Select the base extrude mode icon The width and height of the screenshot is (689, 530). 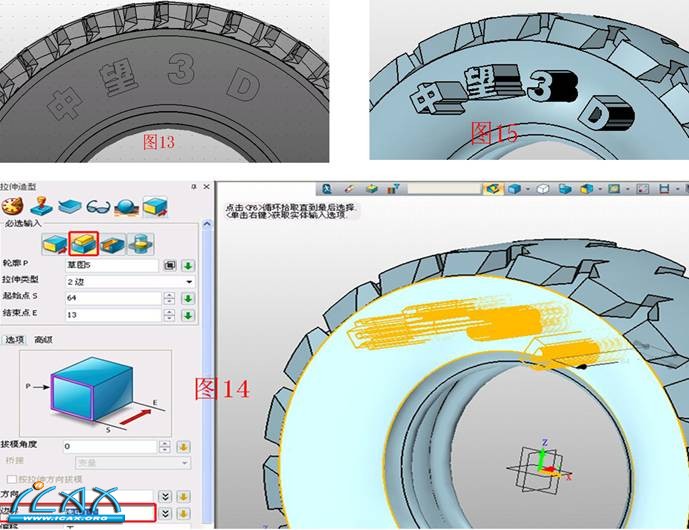[x=54, y=244]
